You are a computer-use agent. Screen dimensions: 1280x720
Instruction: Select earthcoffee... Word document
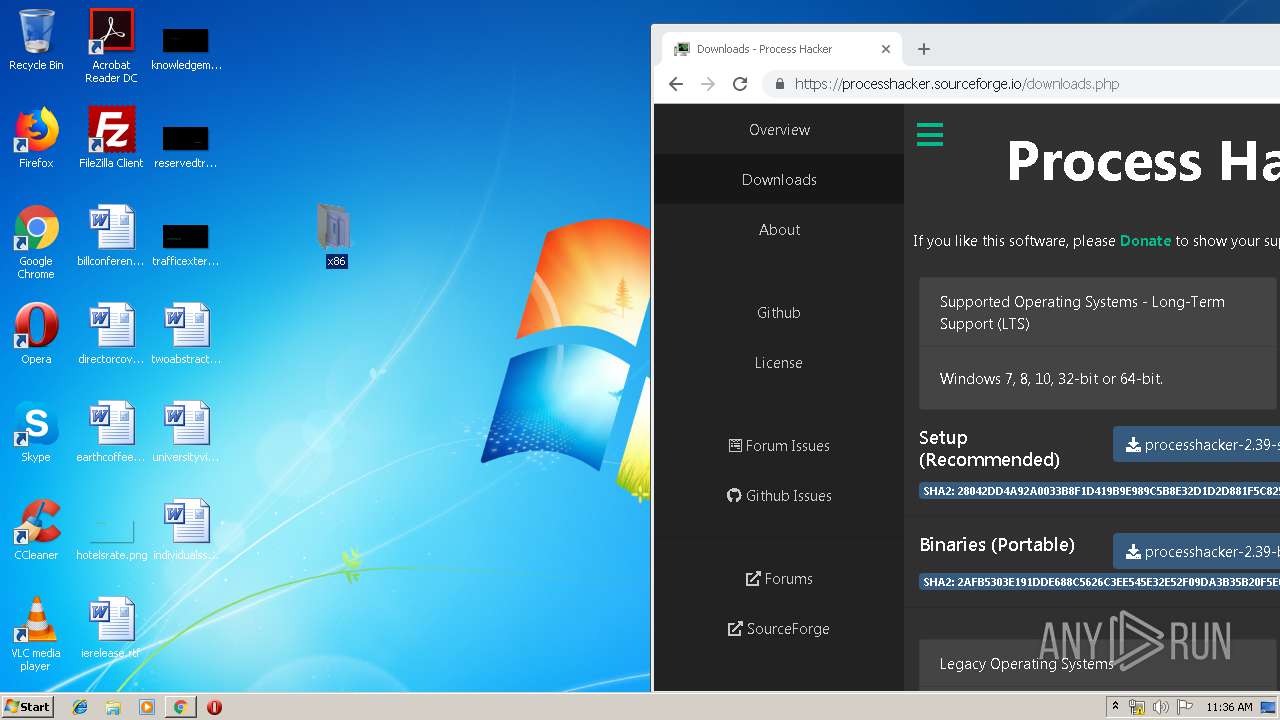(111, 432)
